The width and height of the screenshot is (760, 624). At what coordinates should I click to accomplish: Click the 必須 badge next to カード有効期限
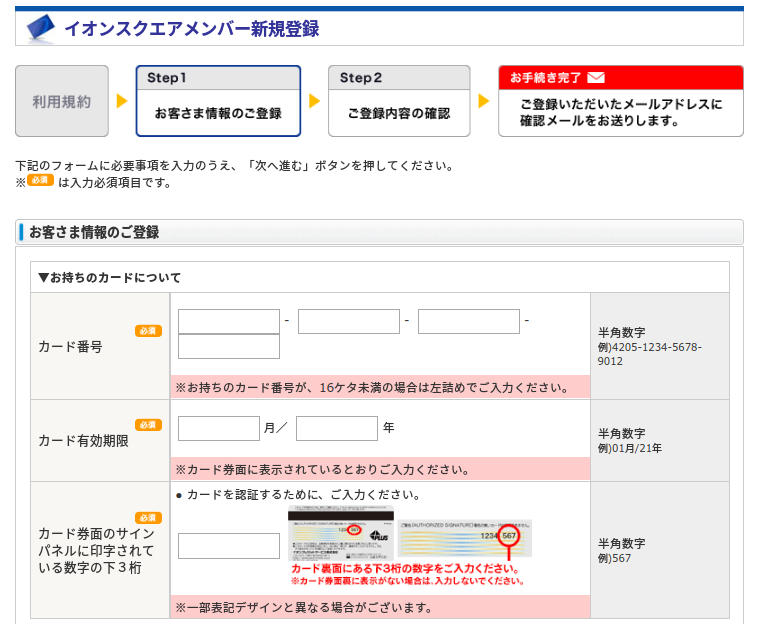148,425
